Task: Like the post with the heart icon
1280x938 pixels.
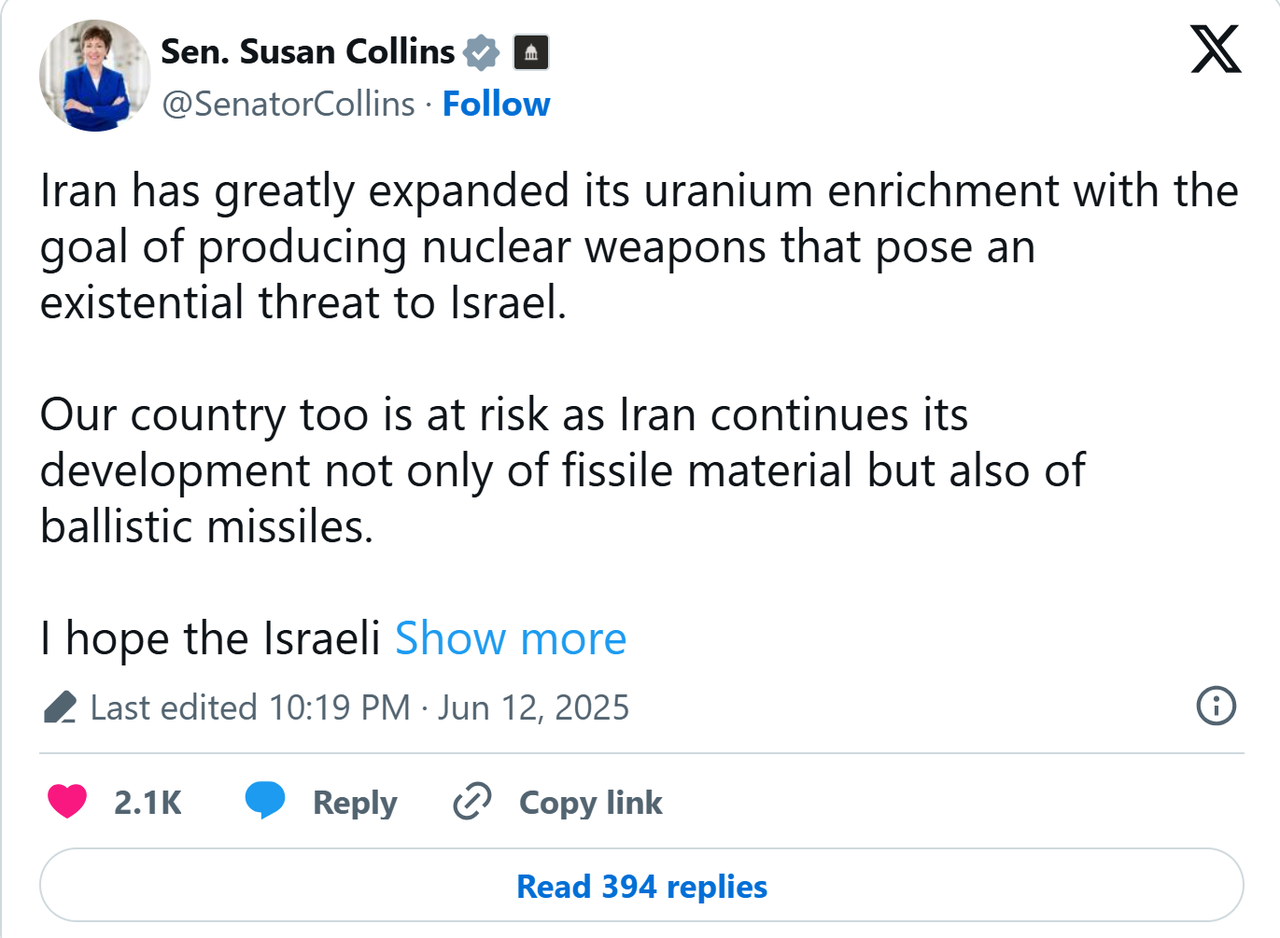Action: pyautogui.click(x=67, y=802)
